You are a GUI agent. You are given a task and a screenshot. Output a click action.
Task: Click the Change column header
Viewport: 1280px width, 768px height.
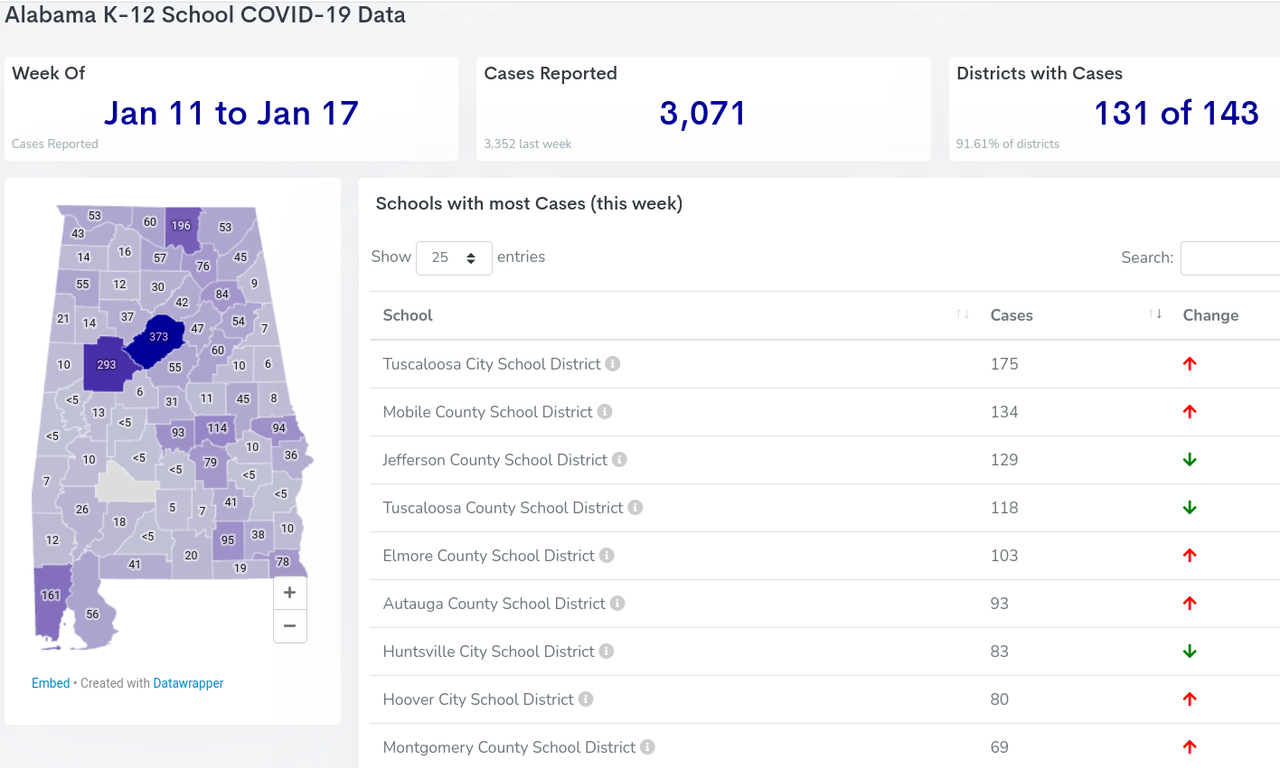[x=1210, y=315]
